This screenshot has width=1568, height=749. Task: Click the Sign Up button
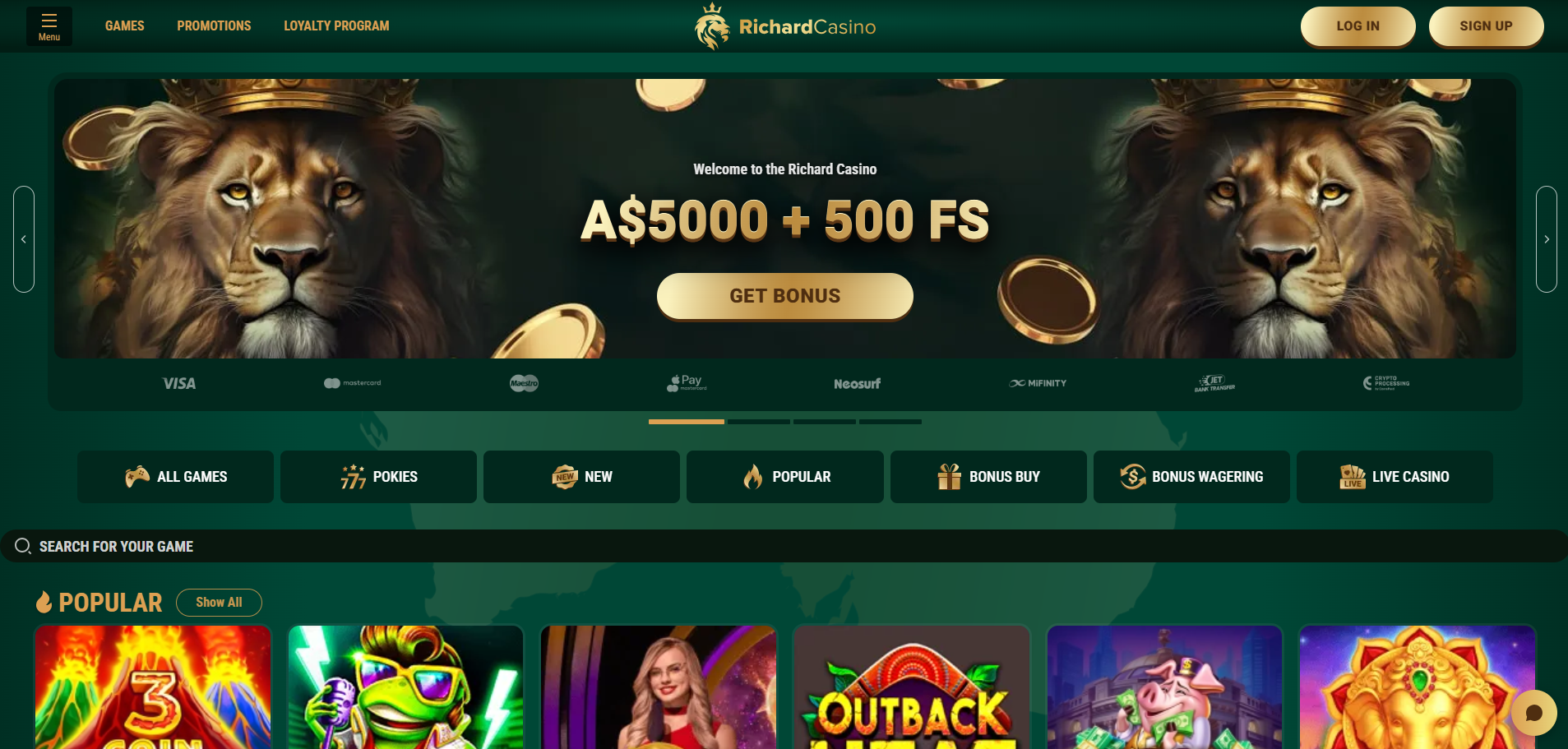[1486, 26]
